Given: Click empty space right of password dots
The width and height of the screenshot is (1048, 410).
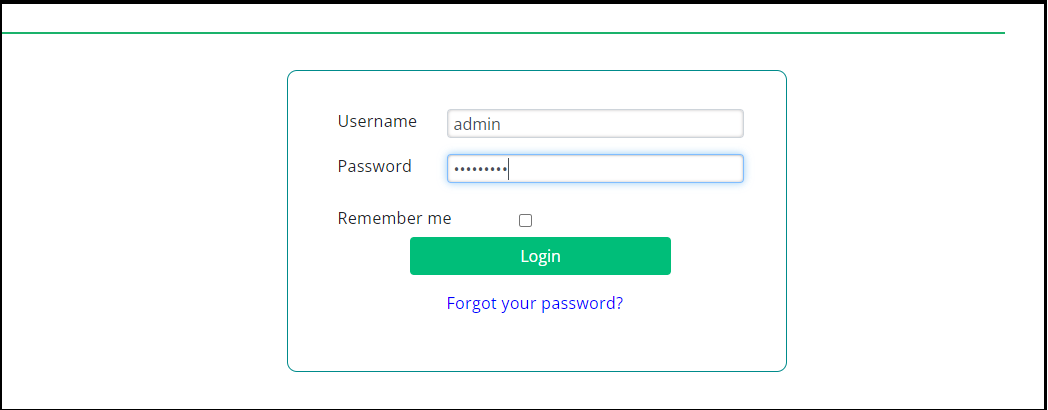Looking at the screenshot, I should (630, 169).
